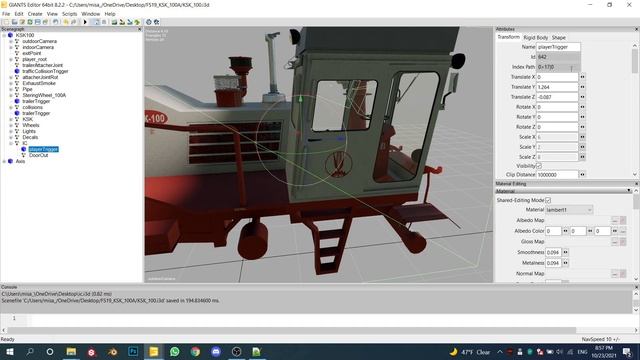Click the transform group icon beside DoorOut
The width and height of the screenshot is (640, 360).
(x=24, y=155)
